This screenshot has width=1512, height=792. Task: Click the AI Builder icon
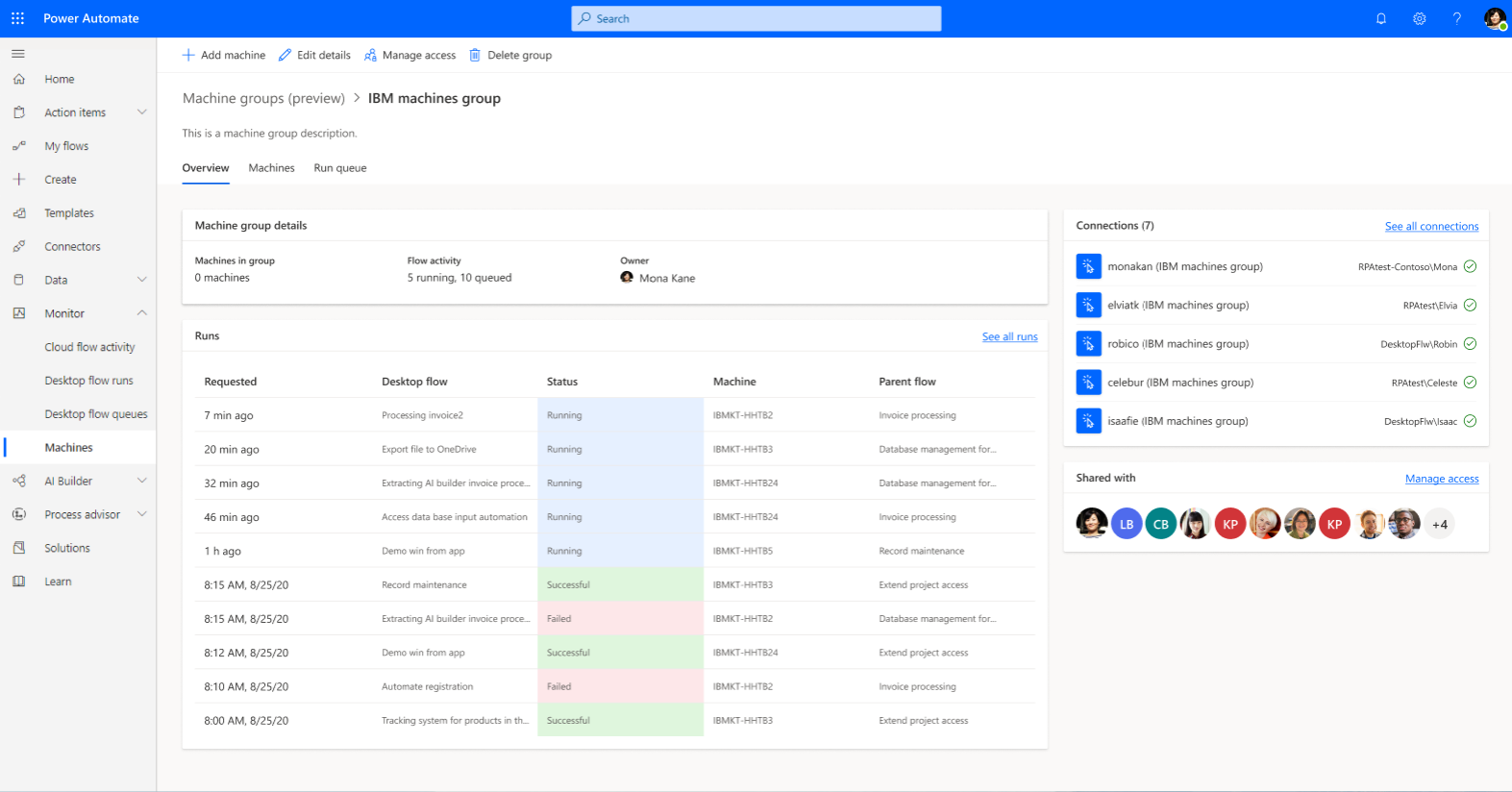click(19, 481)
